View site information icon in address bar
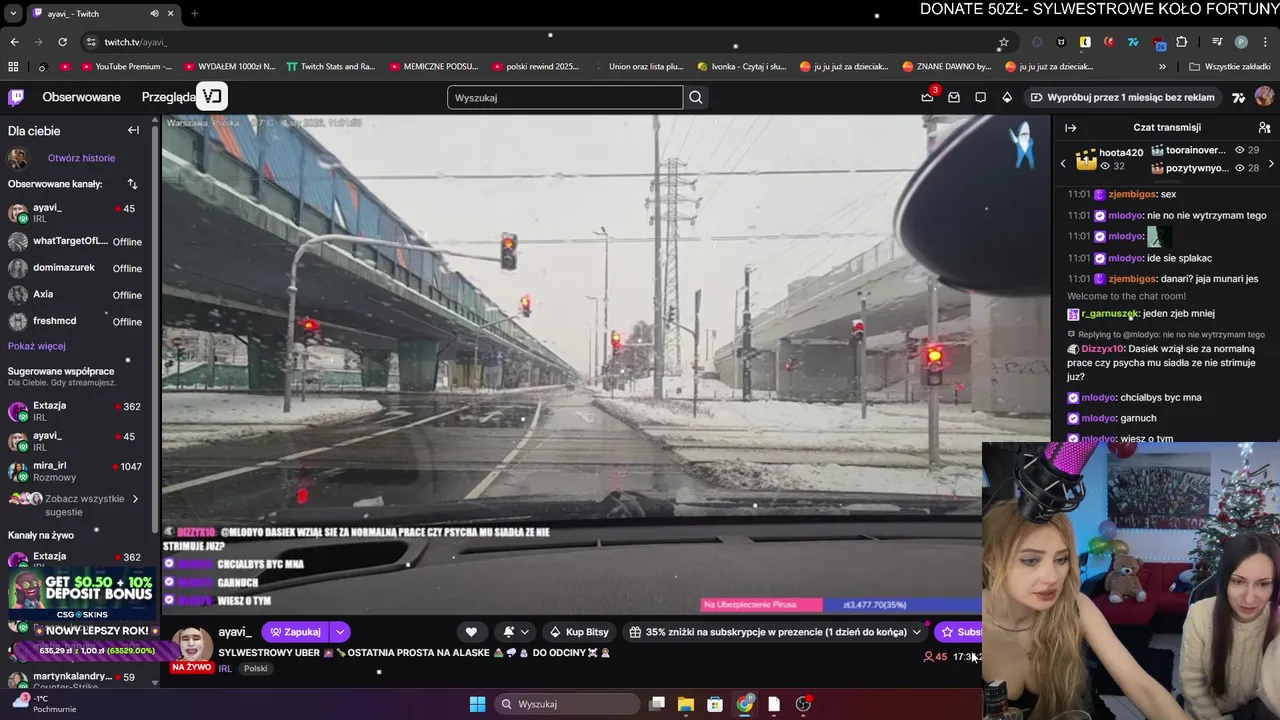Screen dimensions: 1280x720 [x=91, y=42]
